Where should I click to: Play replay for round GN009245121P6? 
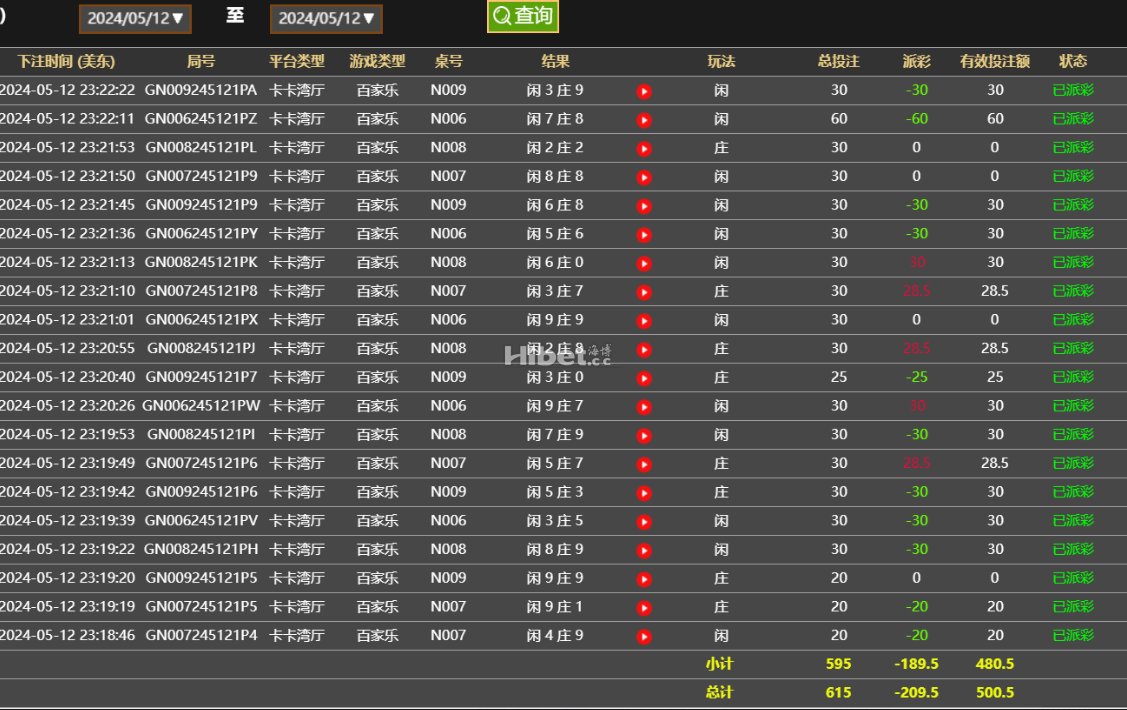pyautogui.click(x=644, y=494)
